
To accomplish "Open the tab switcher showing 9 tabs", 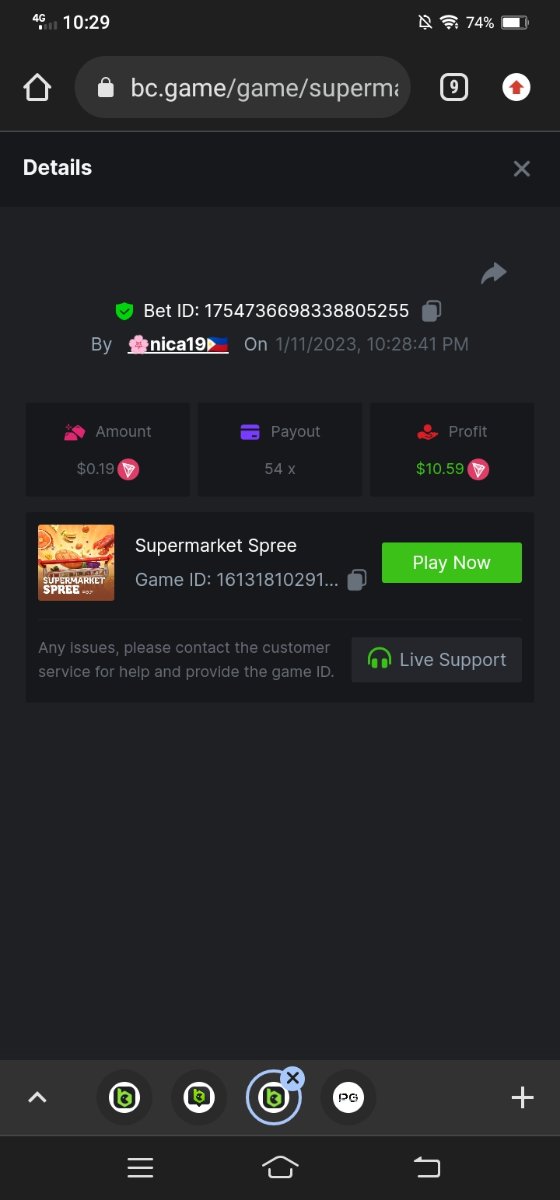I will 454,88.
